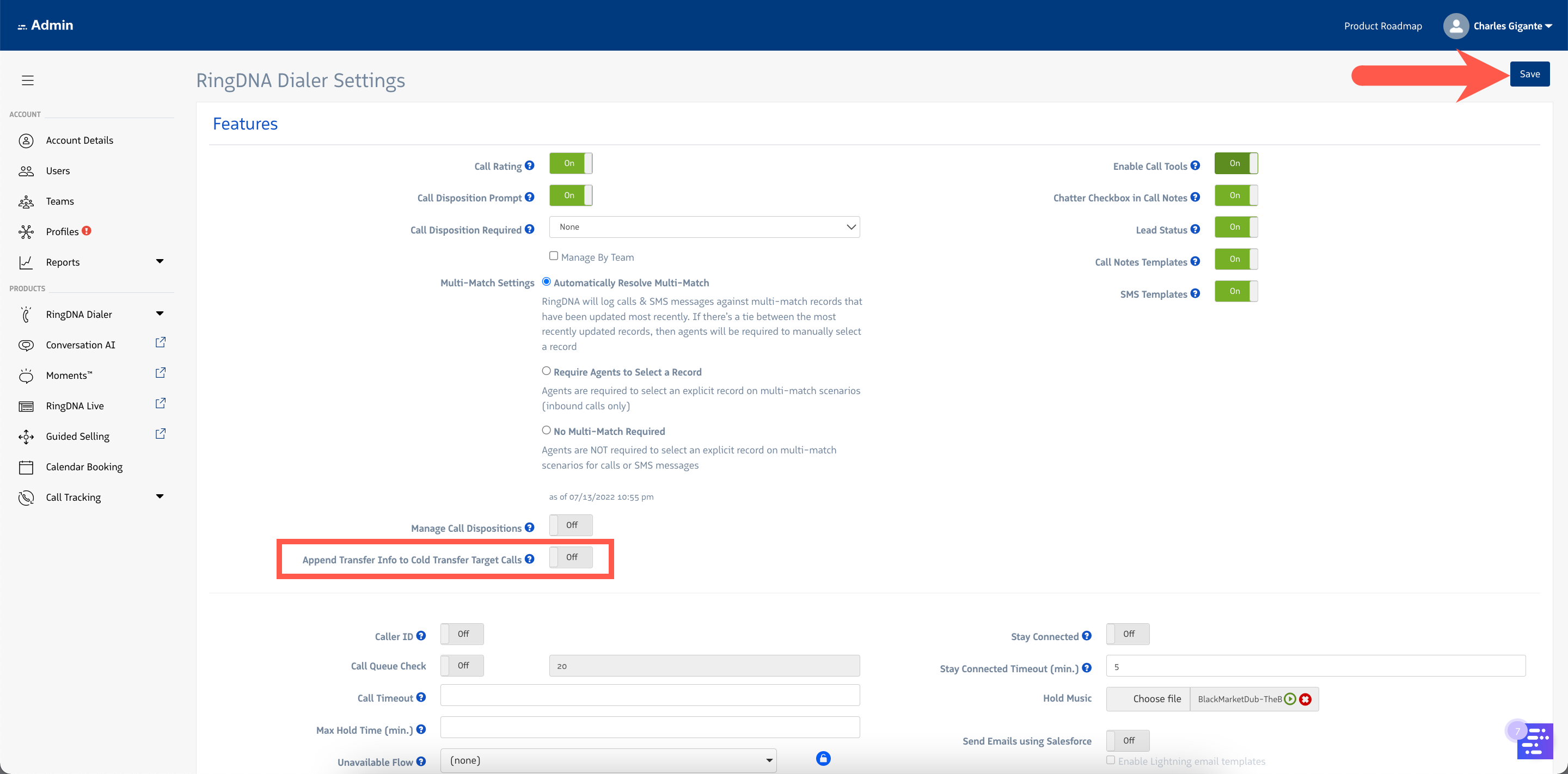1568x774 pixels.
Task: Show help for Call Disposition Required
Action: (x=530, y=229)
